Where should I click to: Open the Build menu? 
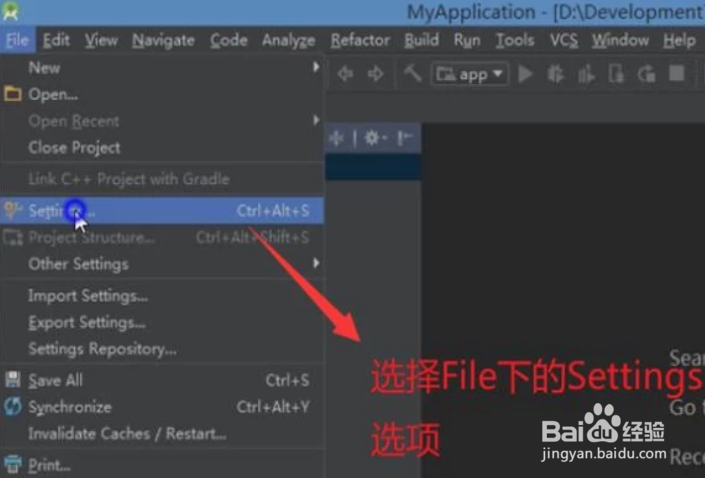pos(421,40)
